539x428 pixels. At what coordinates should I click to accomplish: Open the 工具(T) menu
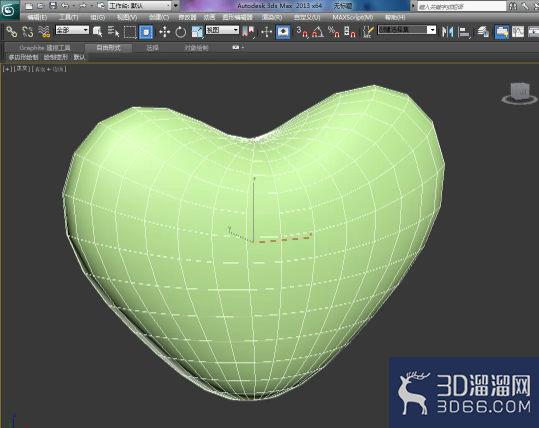(68, 17)
